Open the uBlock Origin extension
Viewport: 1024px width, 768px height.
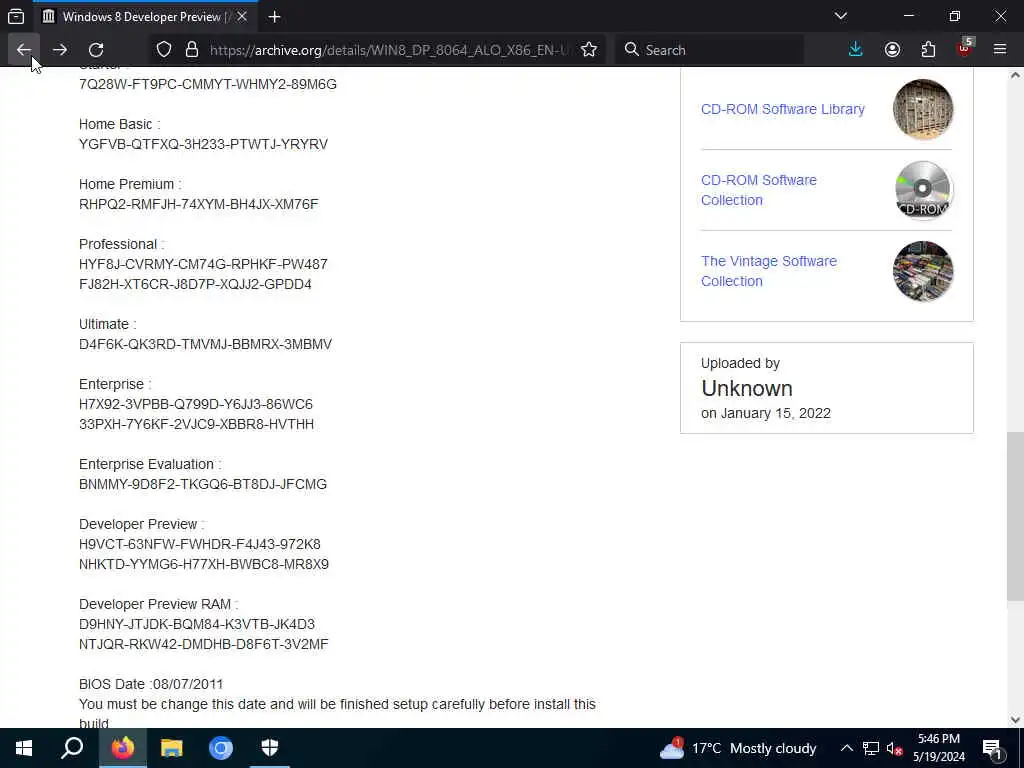tap(965, 48)
